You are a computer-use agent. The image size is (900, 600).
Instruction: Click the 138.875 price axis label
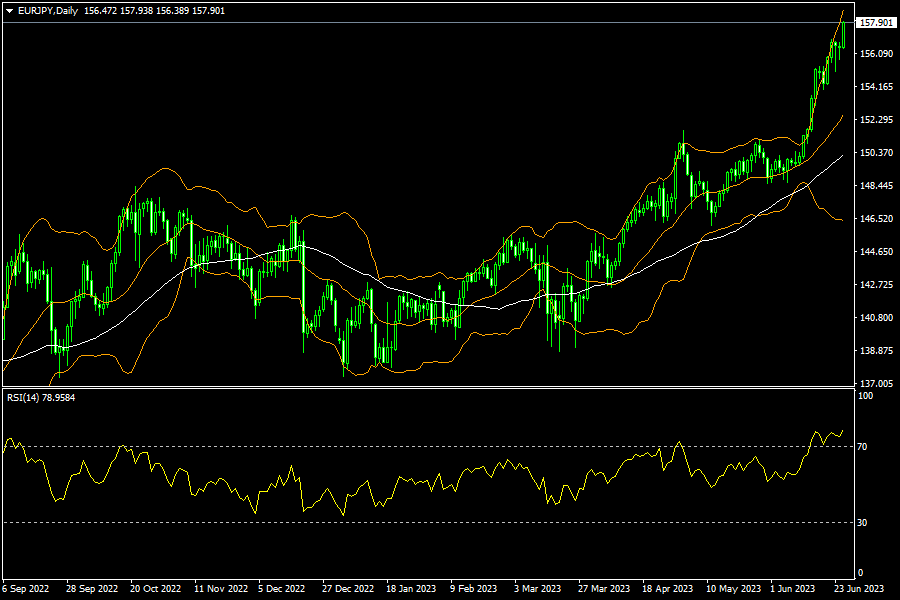click(876, 350)
